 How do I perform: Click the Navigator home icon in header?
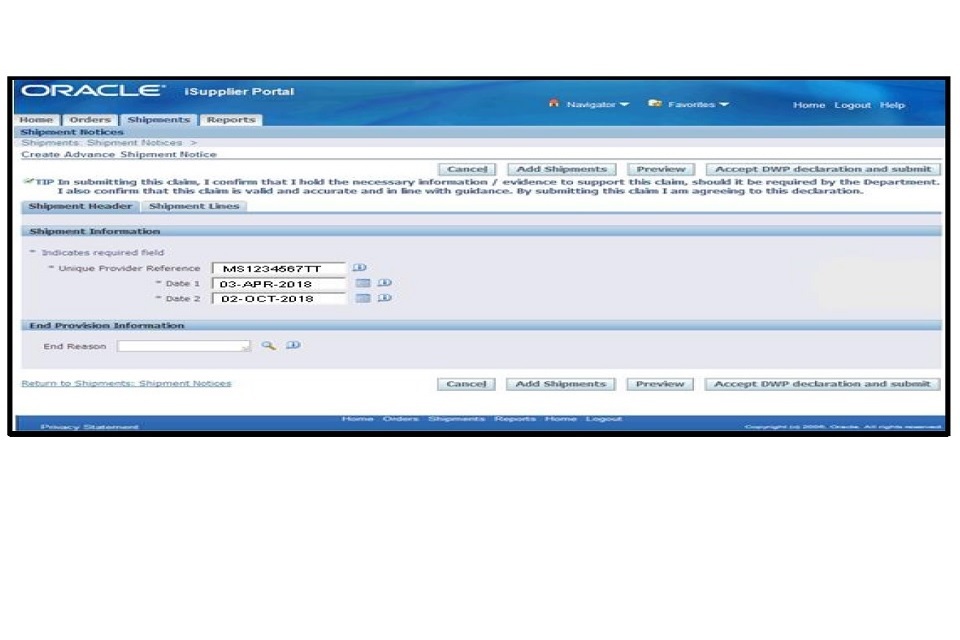pyautogui.click(x=553, y=104)
